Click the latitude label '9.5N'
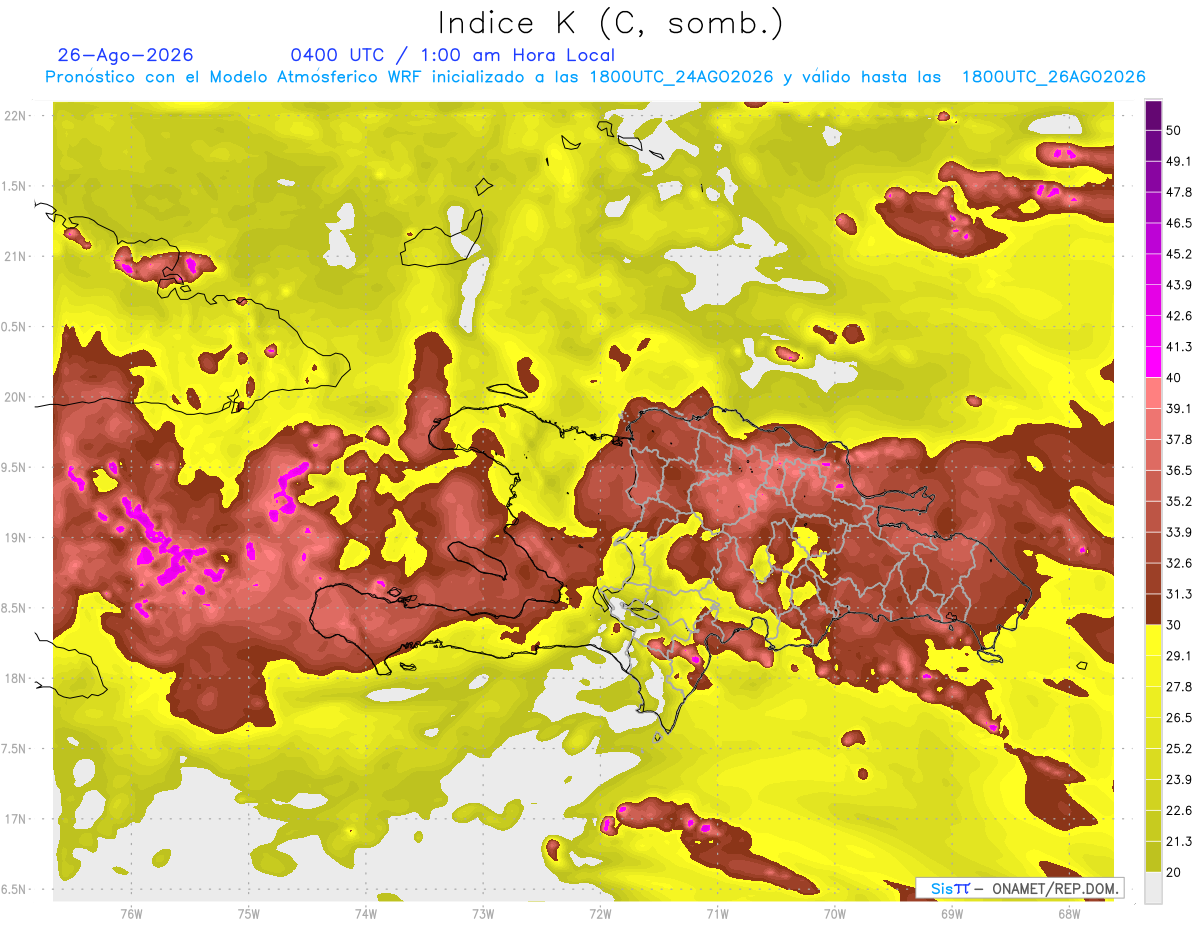This screenshot has height=927, width=1200. [x=12, y=467]
